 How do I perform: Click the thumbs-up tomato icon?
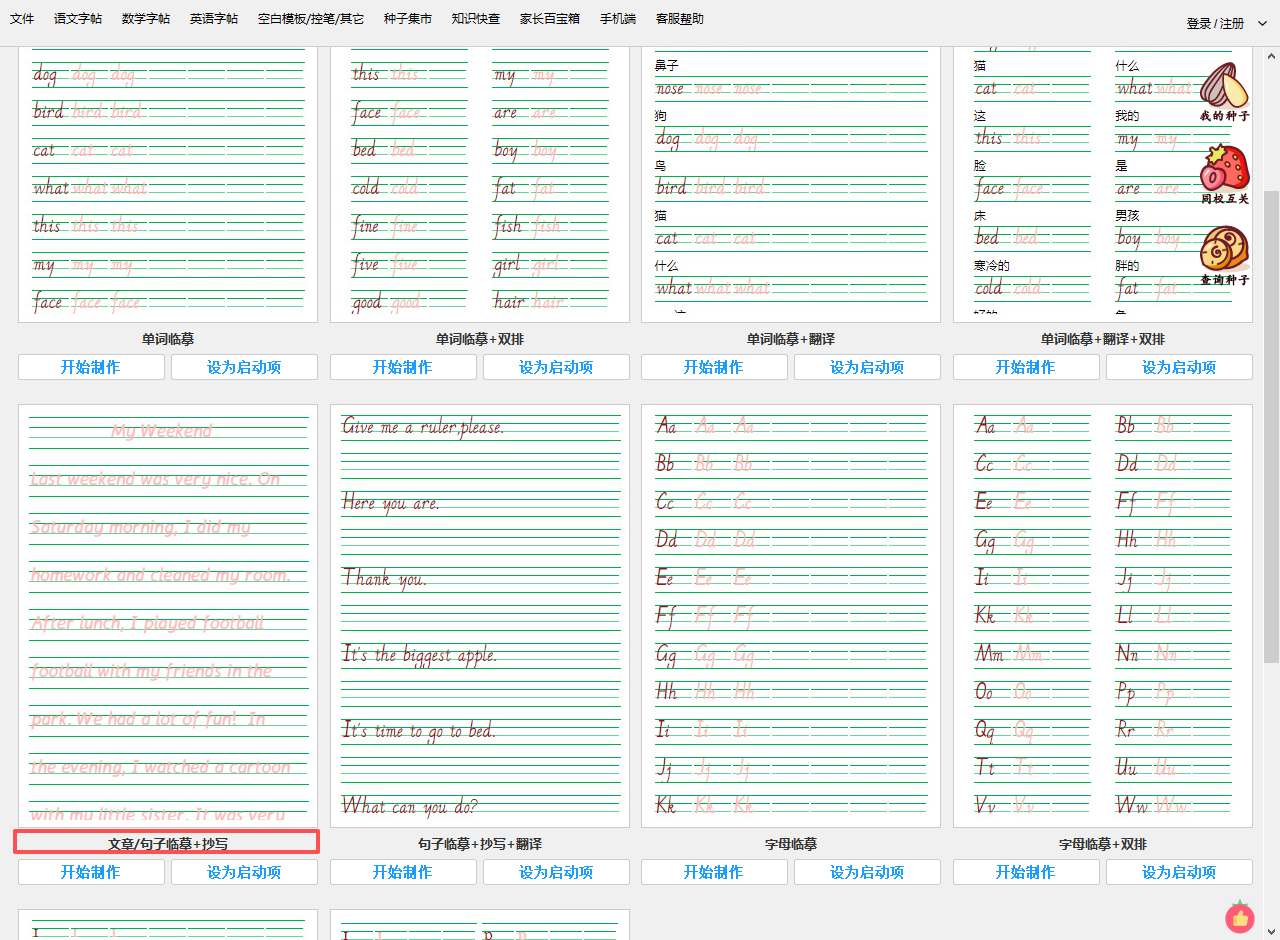coord(1240,917)
